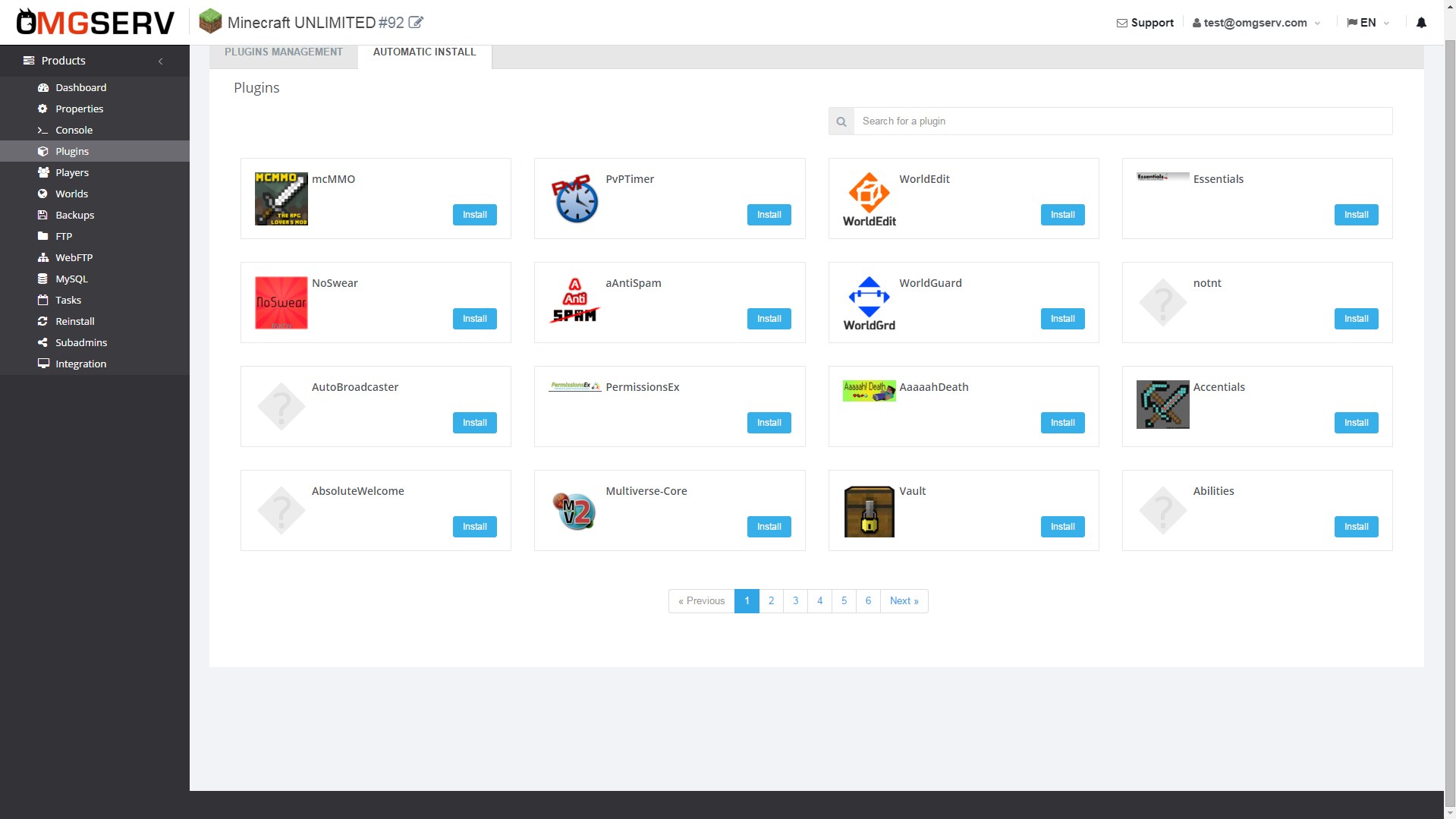Install the AaaaahDeath plugin
The width and height of the screenshot is (1456, 819).
pos(1062,423)
